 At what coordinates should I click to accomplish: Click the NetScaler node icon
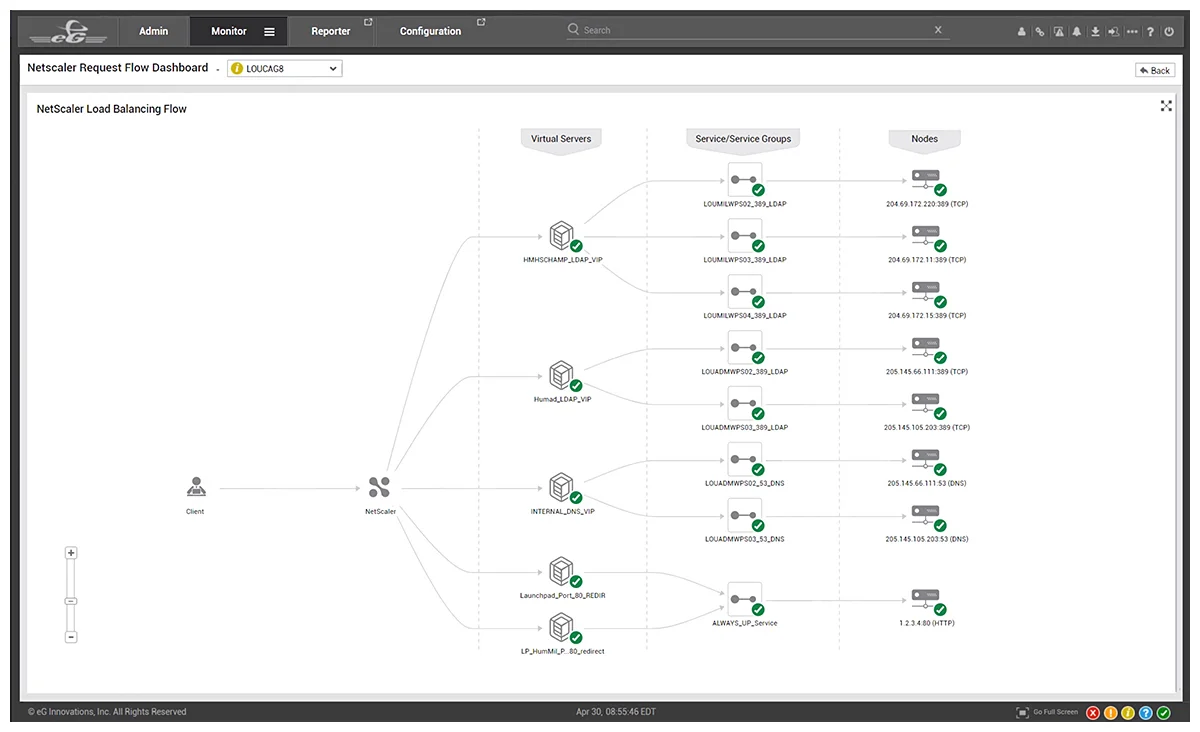pyautogui.click(x=379, y=488)
